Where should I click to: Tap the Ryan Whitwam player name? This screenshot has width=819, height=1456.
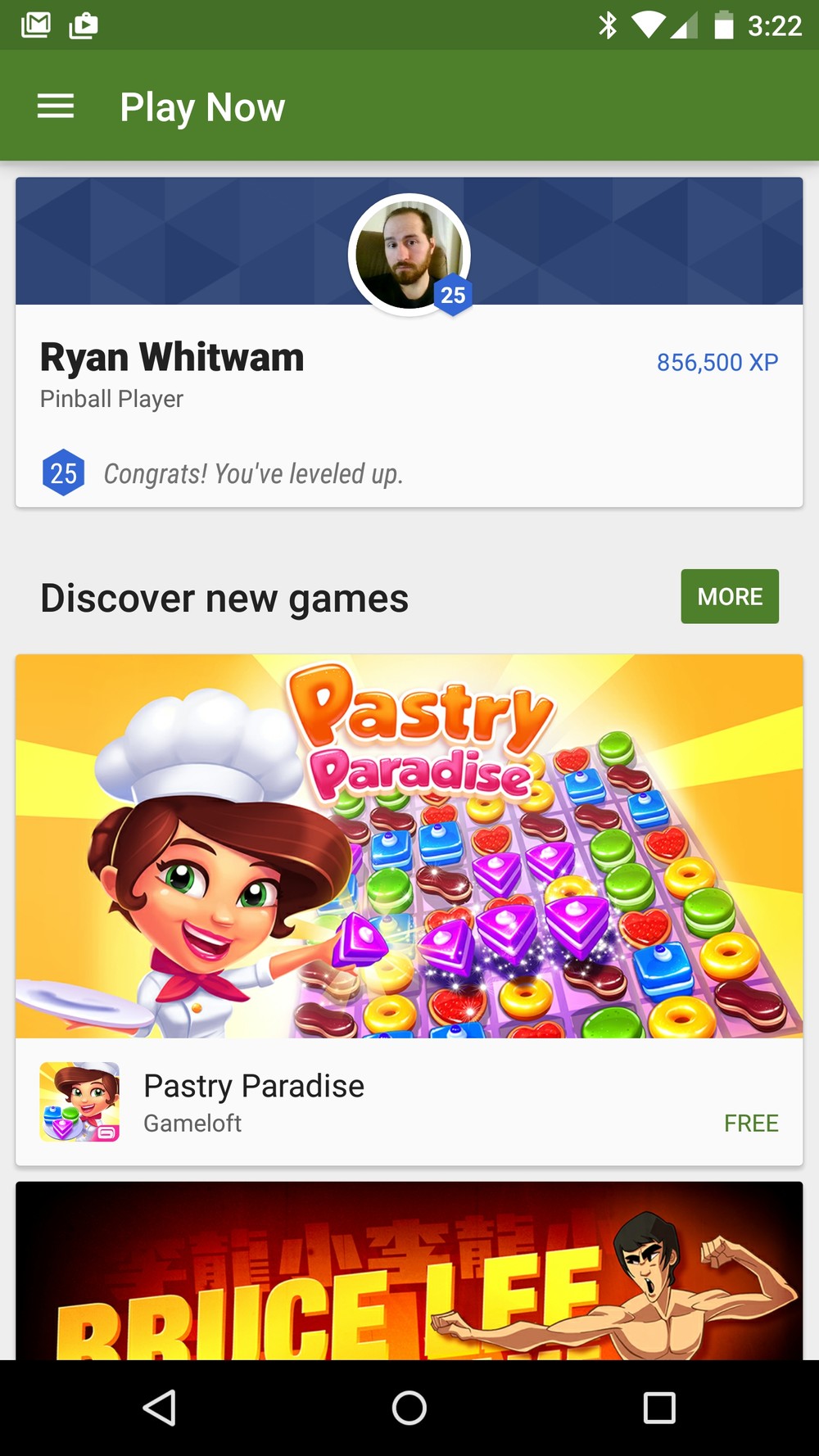pyautogui.click(x=172, y=358)
